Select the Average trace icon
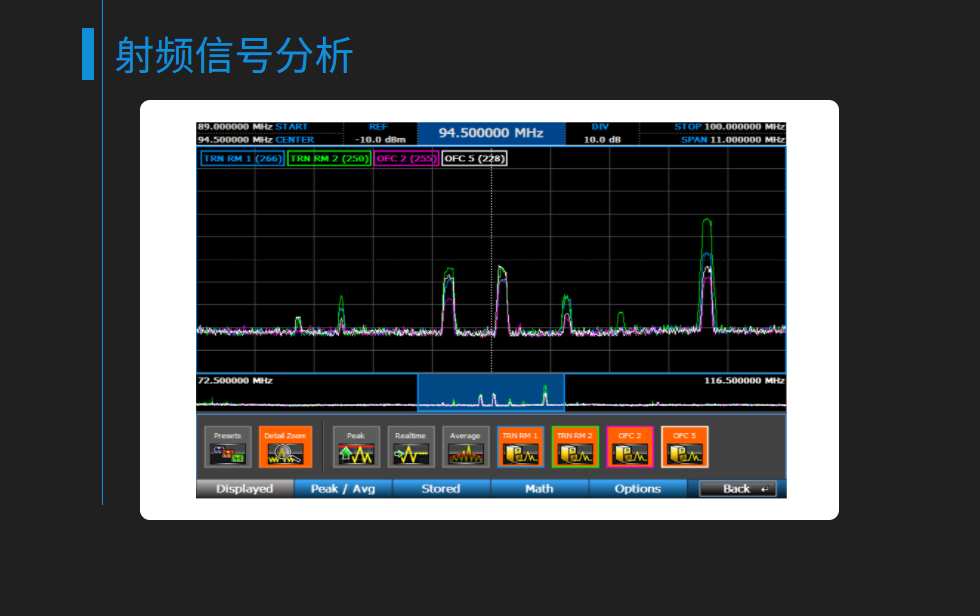The height and width of the screenshot is (616, 980). click(466, 448)
